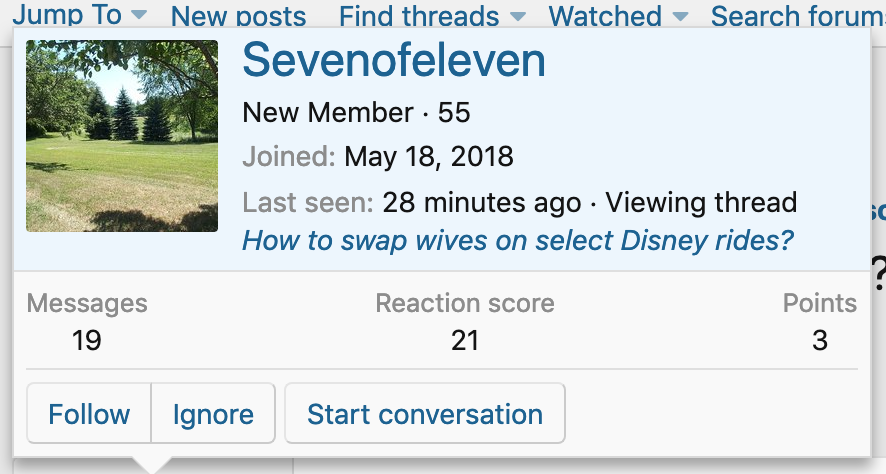Click the Reaction score label
This screenshot has height=474, width=886.
tap(465, 304)
